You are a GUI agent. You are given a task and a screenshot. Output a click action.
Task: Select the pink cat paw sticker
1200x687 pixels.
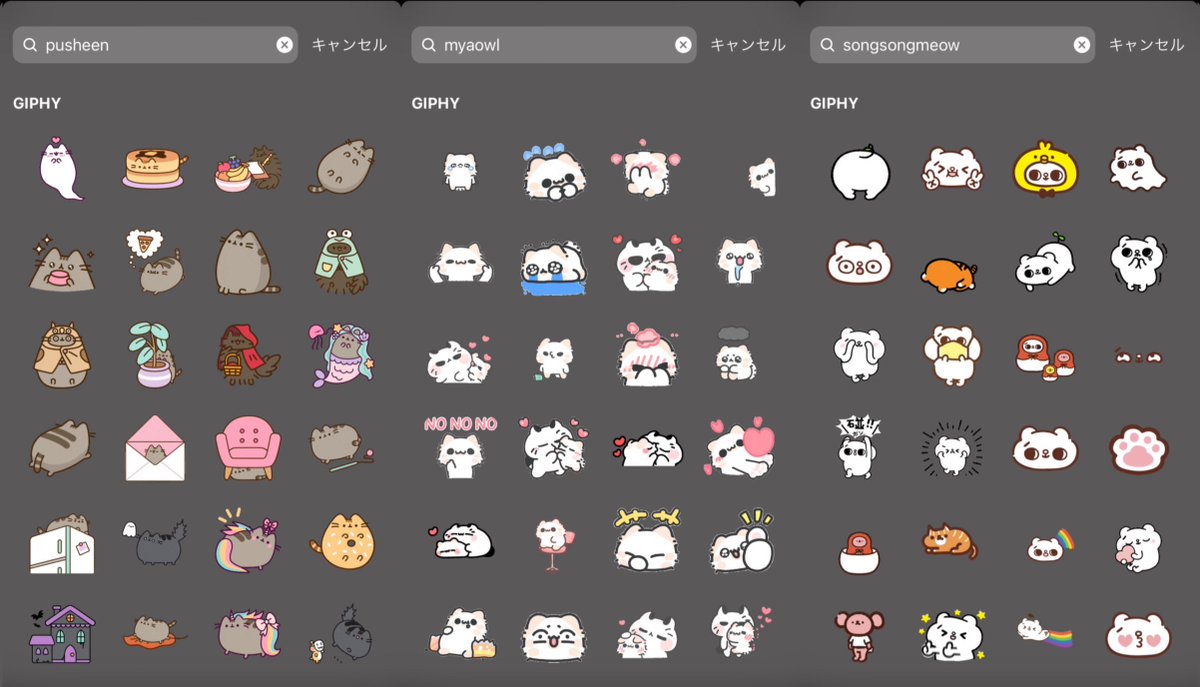(x=1137, y=449)
